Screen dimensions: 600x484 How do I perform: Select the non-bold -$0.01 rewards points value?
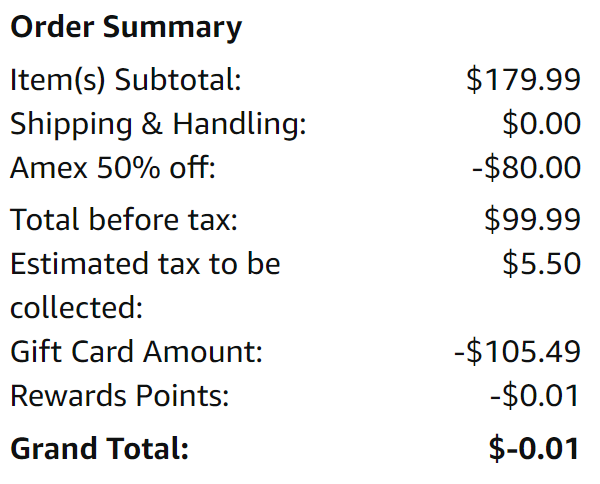click(535, 396)
